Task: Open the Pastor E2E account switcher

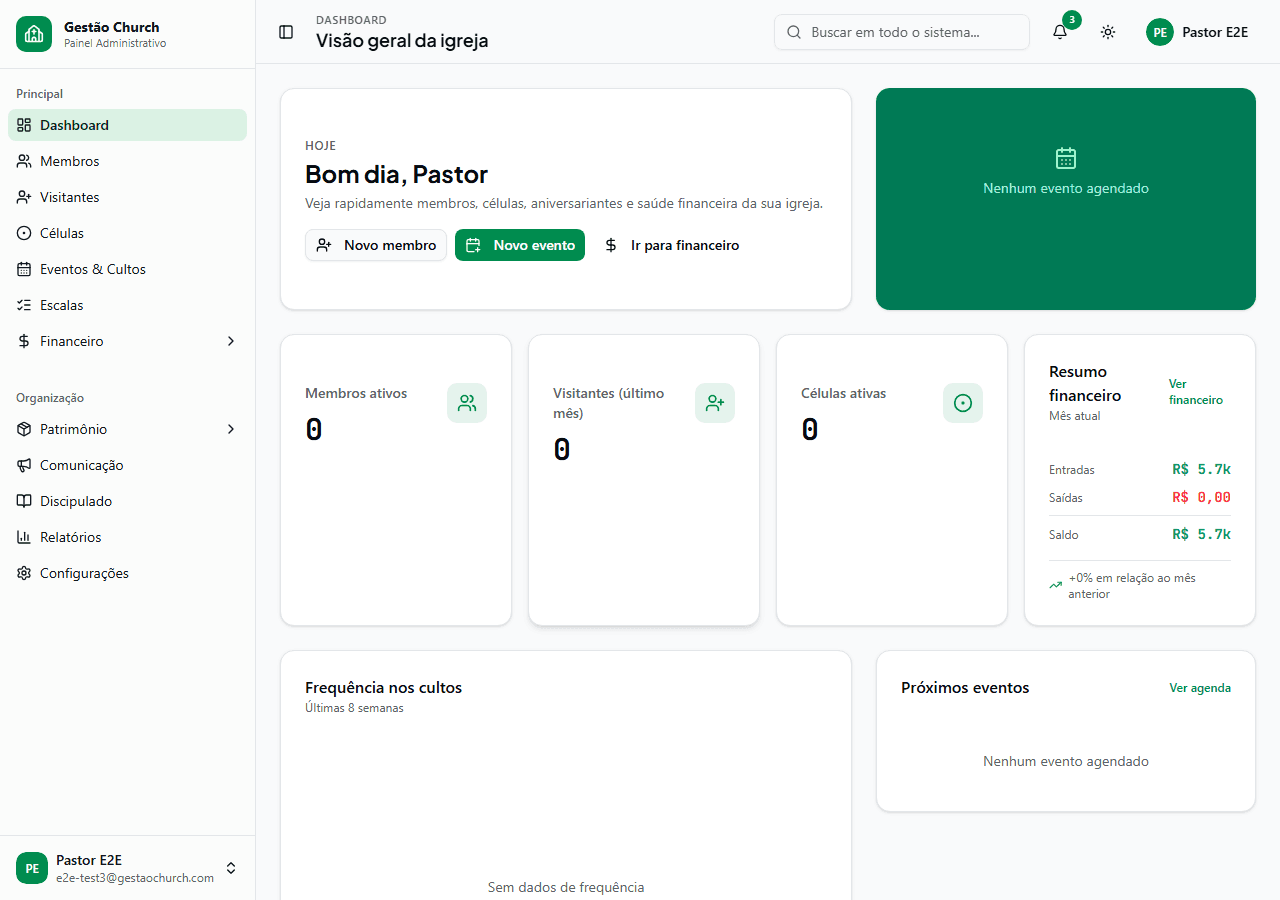Action: 231,868
